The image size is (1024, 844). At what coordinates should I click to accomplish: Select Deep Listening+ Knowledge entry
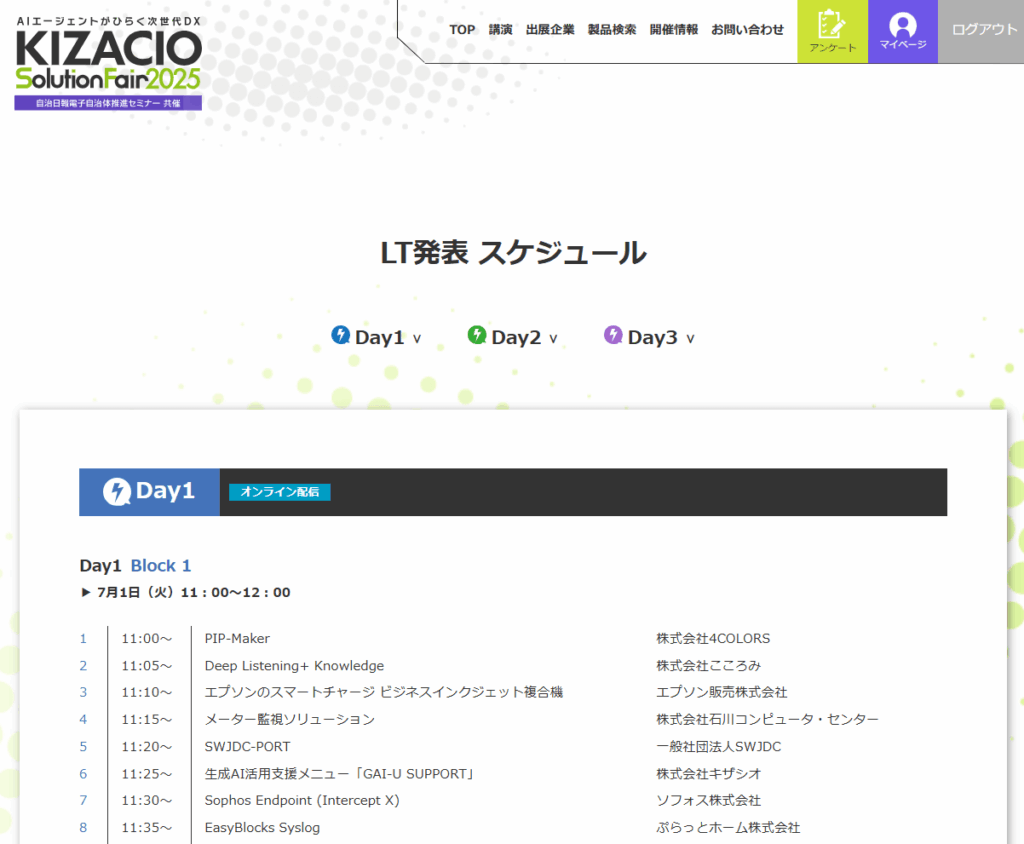tap(294, 666)
